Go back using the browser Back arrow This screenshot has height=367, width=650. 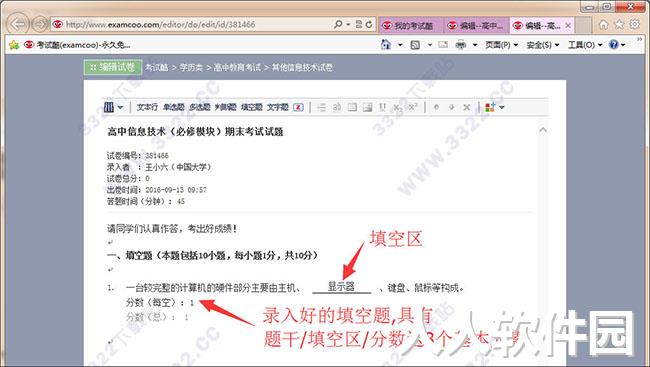(x=18, y=24)
